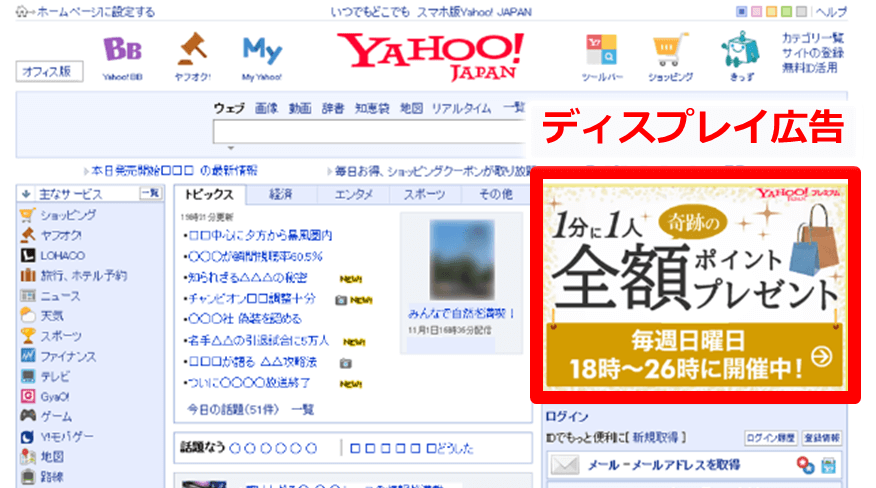The image size is (876, 488).
Task: Switch to the エンタメ tab
Action: (354, 194)
